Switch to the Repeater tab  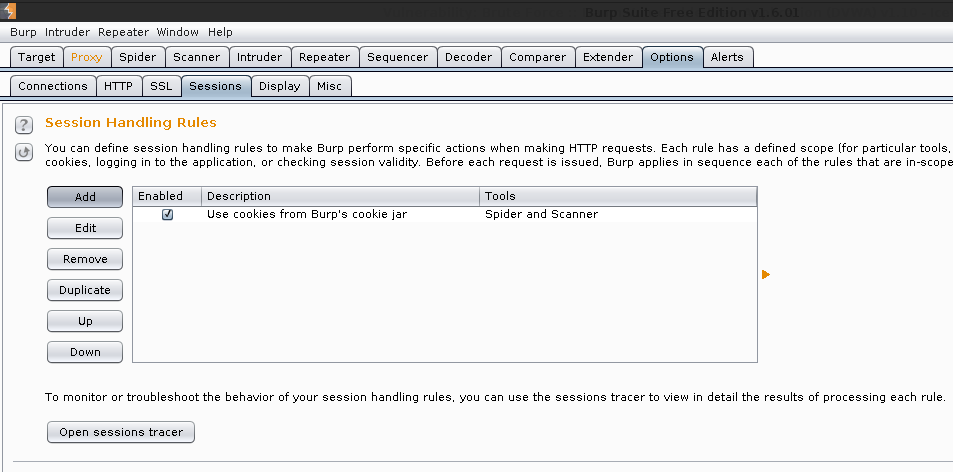click(325, 57)
